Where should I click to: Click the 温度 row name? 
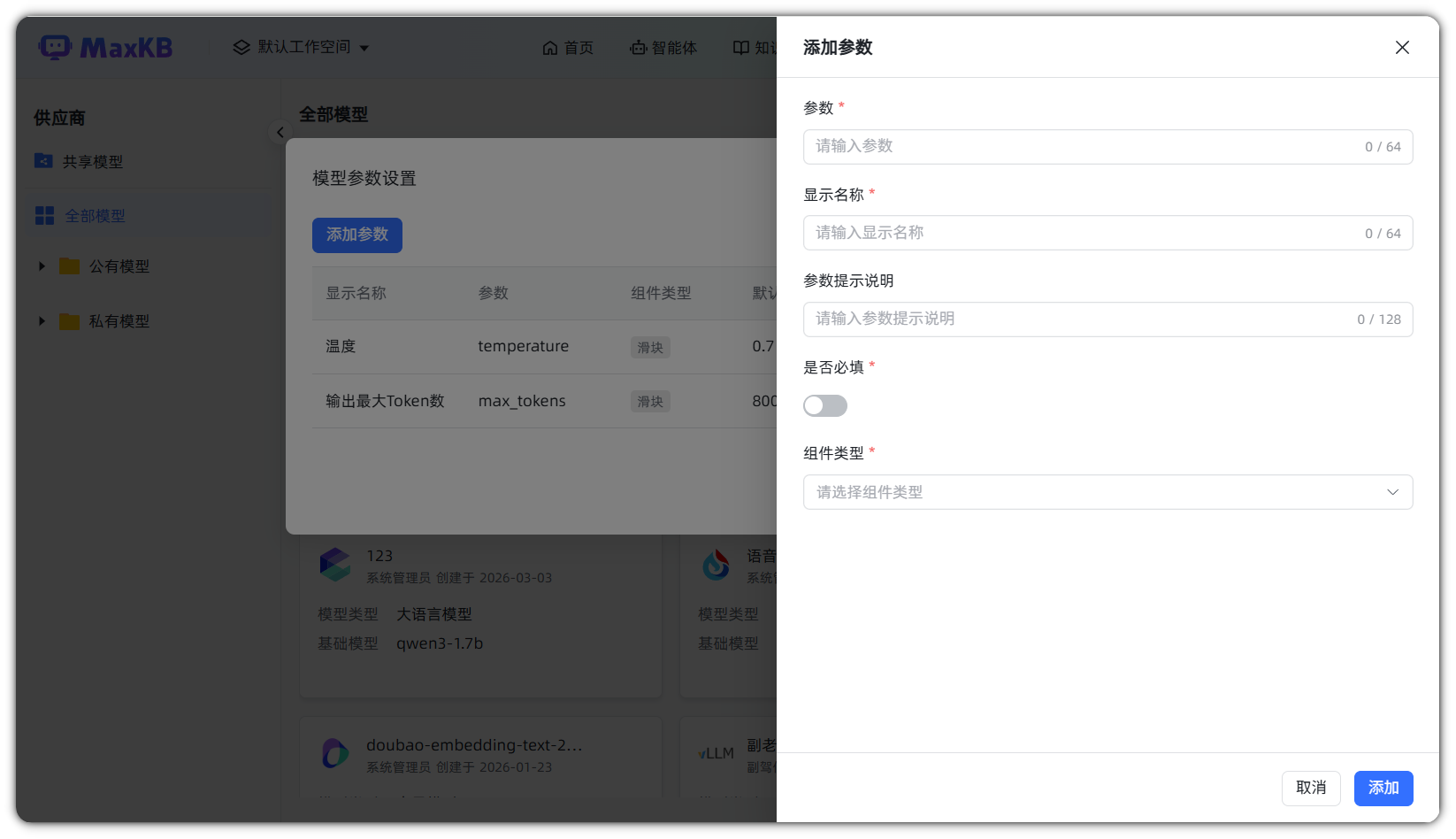341,346
